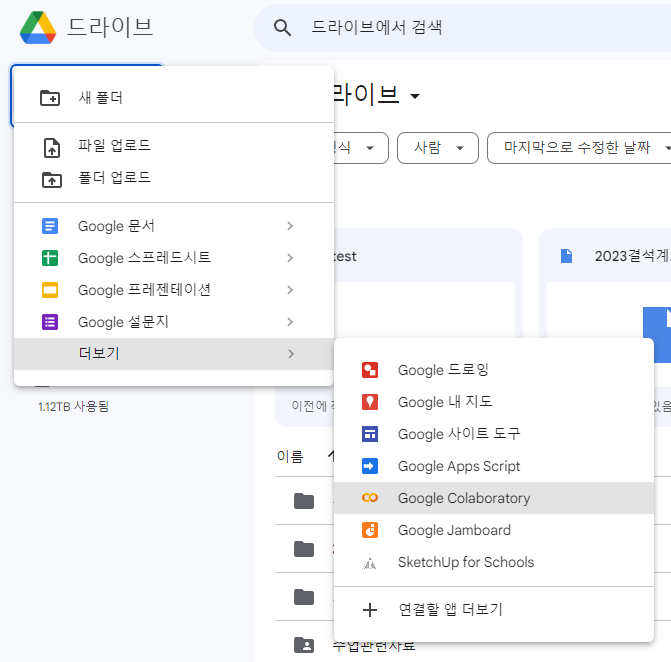Click the SketchUp for Schools icon
This screenshot has width=671, height=662.
pos(370,562)
